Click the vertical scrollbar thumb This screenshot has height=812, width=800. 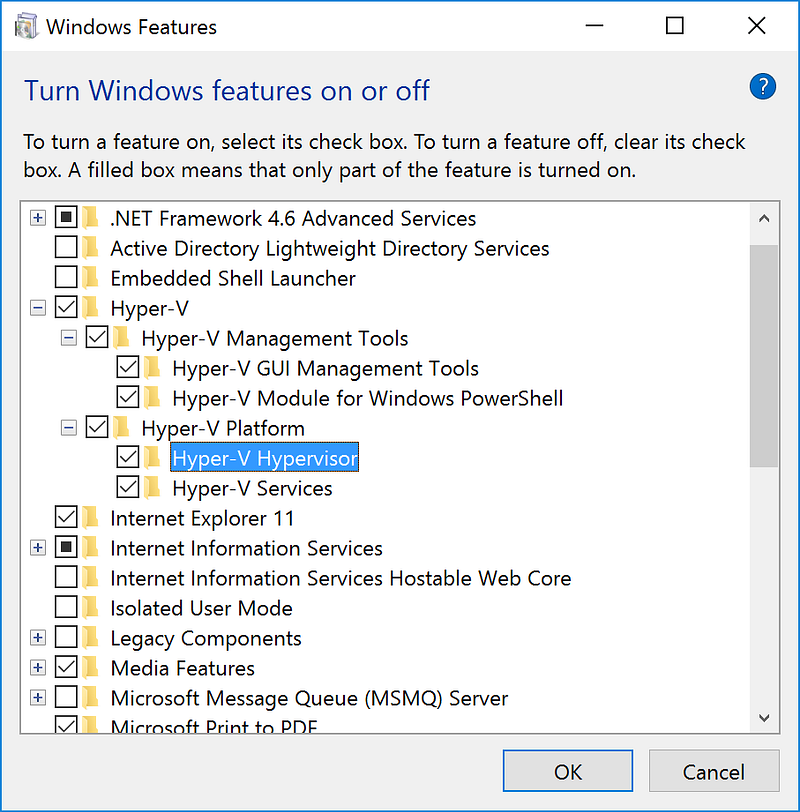coord(764,356)
